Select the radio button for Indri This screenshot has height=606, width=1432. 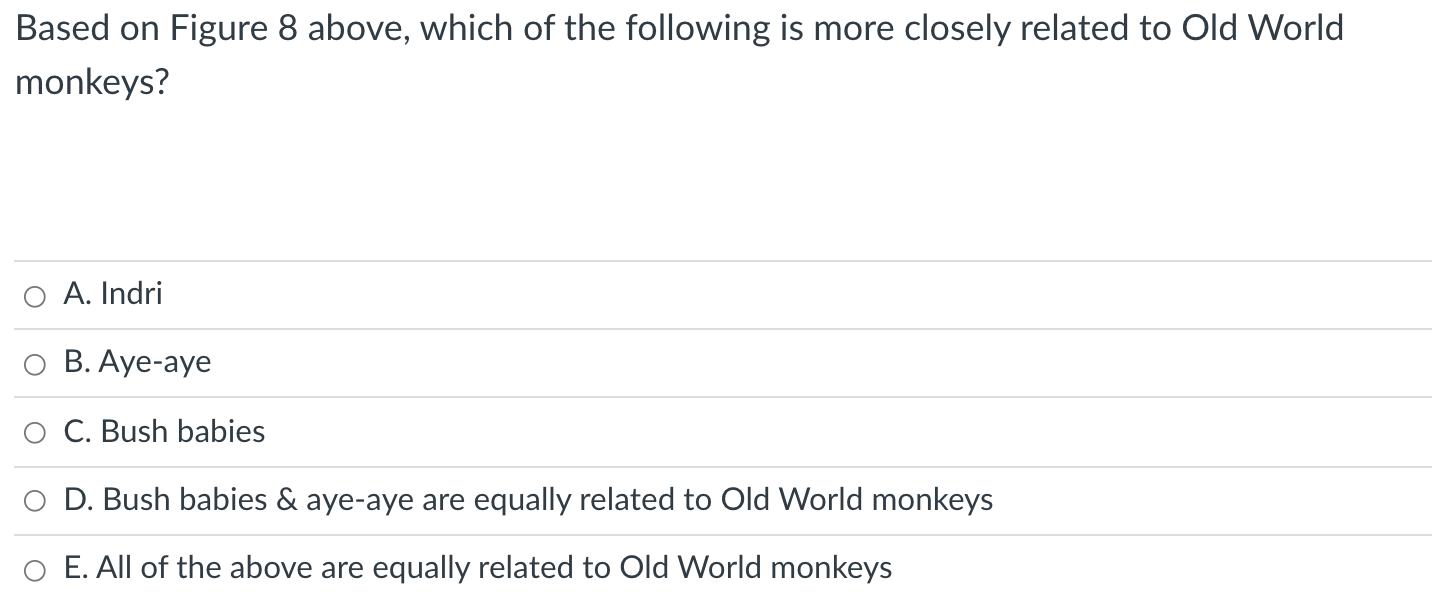[36, 296]
